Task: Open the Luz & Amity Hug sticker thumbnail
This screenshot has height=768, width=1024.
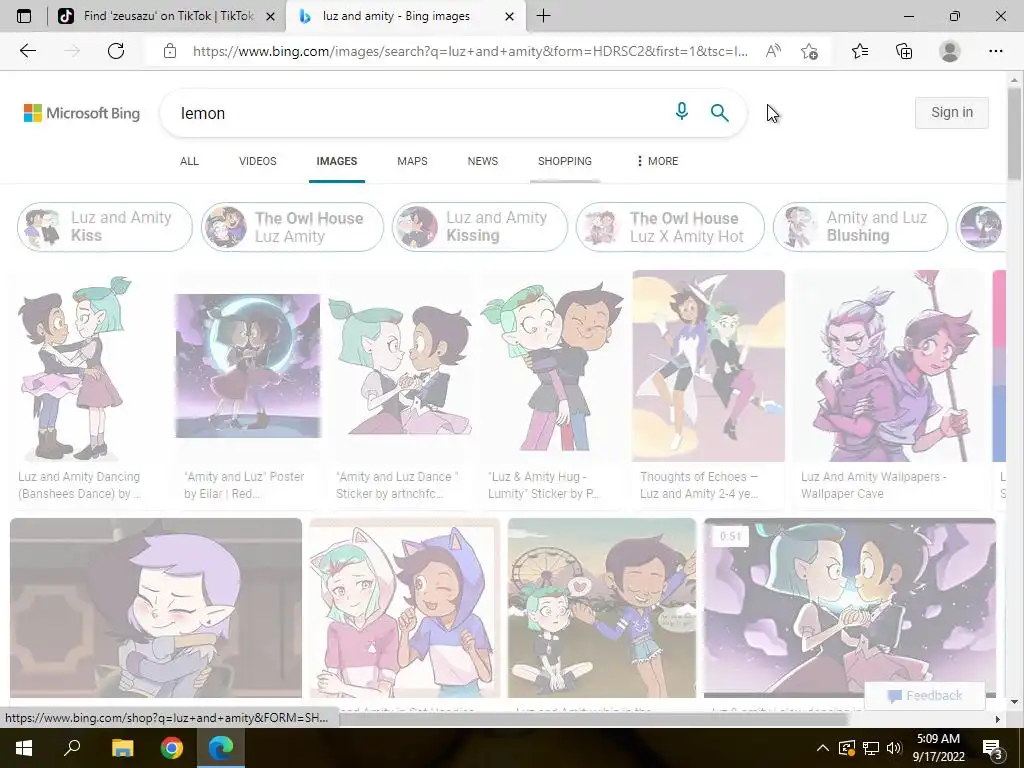Action: click(552, 366)
